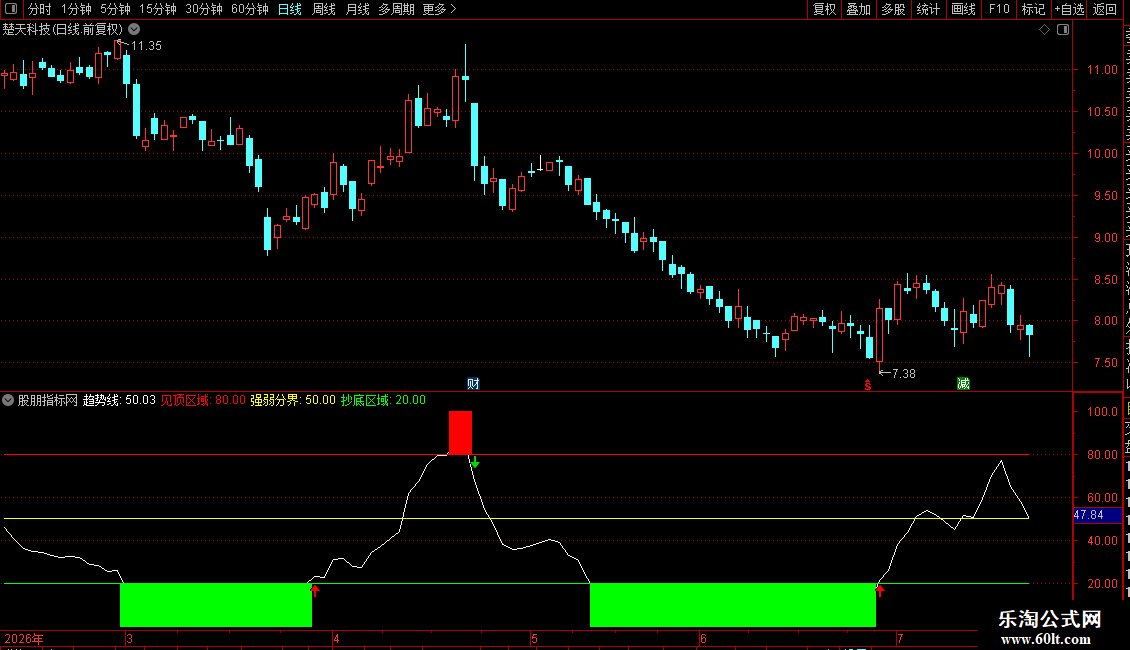The width and height of the screenshot is (1130, 650).
Task: Select the 60分钟 period
Action: [x=250, y=9]
